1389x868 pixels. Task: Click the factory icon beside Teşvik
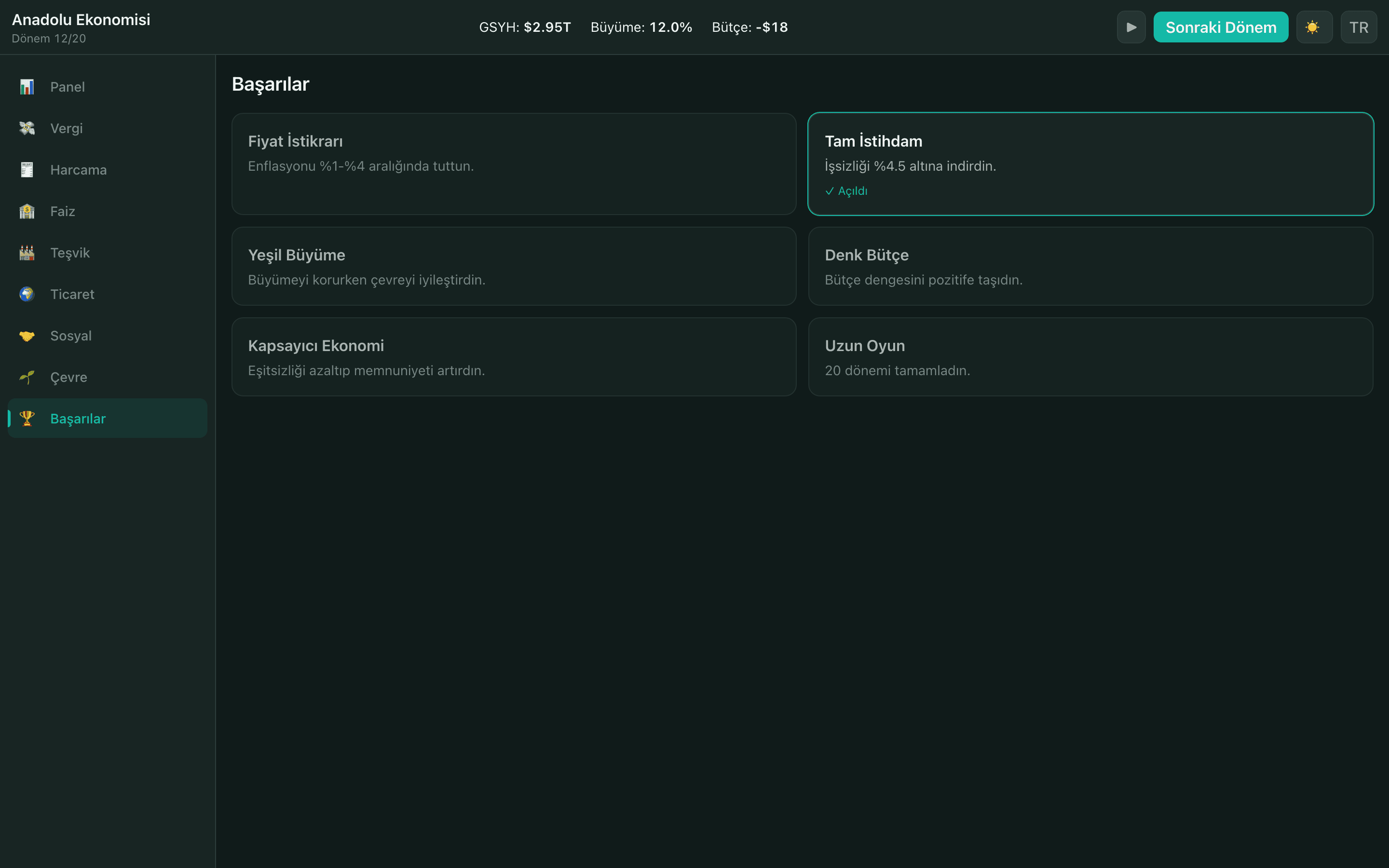(27, 253)
